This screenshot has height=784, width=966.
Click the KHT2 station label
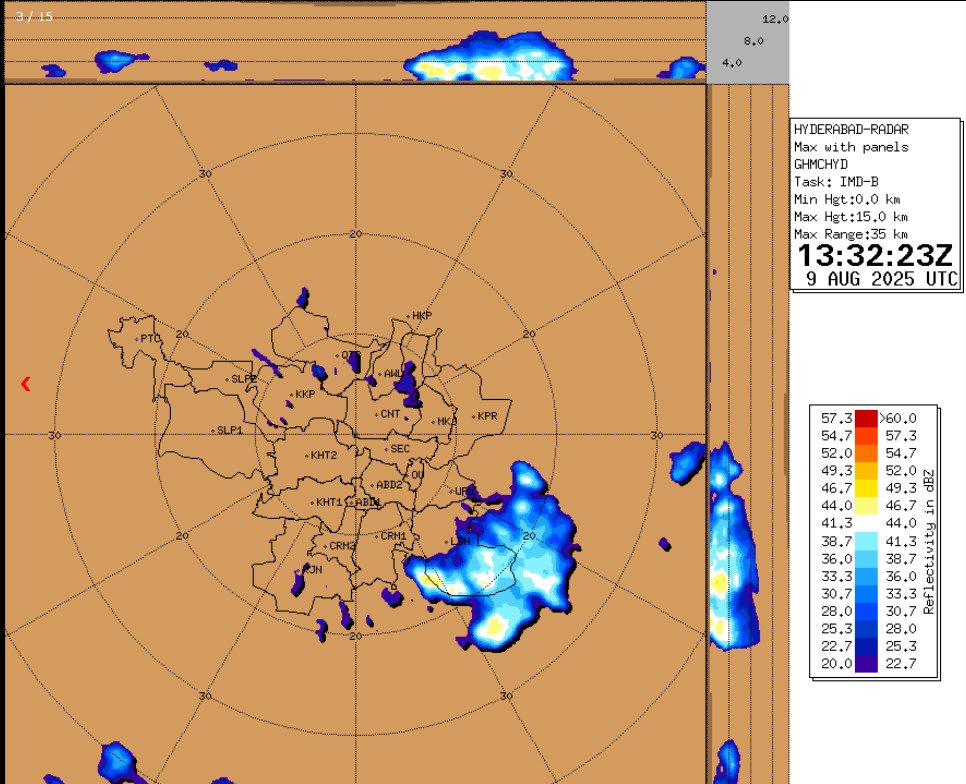[324, 456]
